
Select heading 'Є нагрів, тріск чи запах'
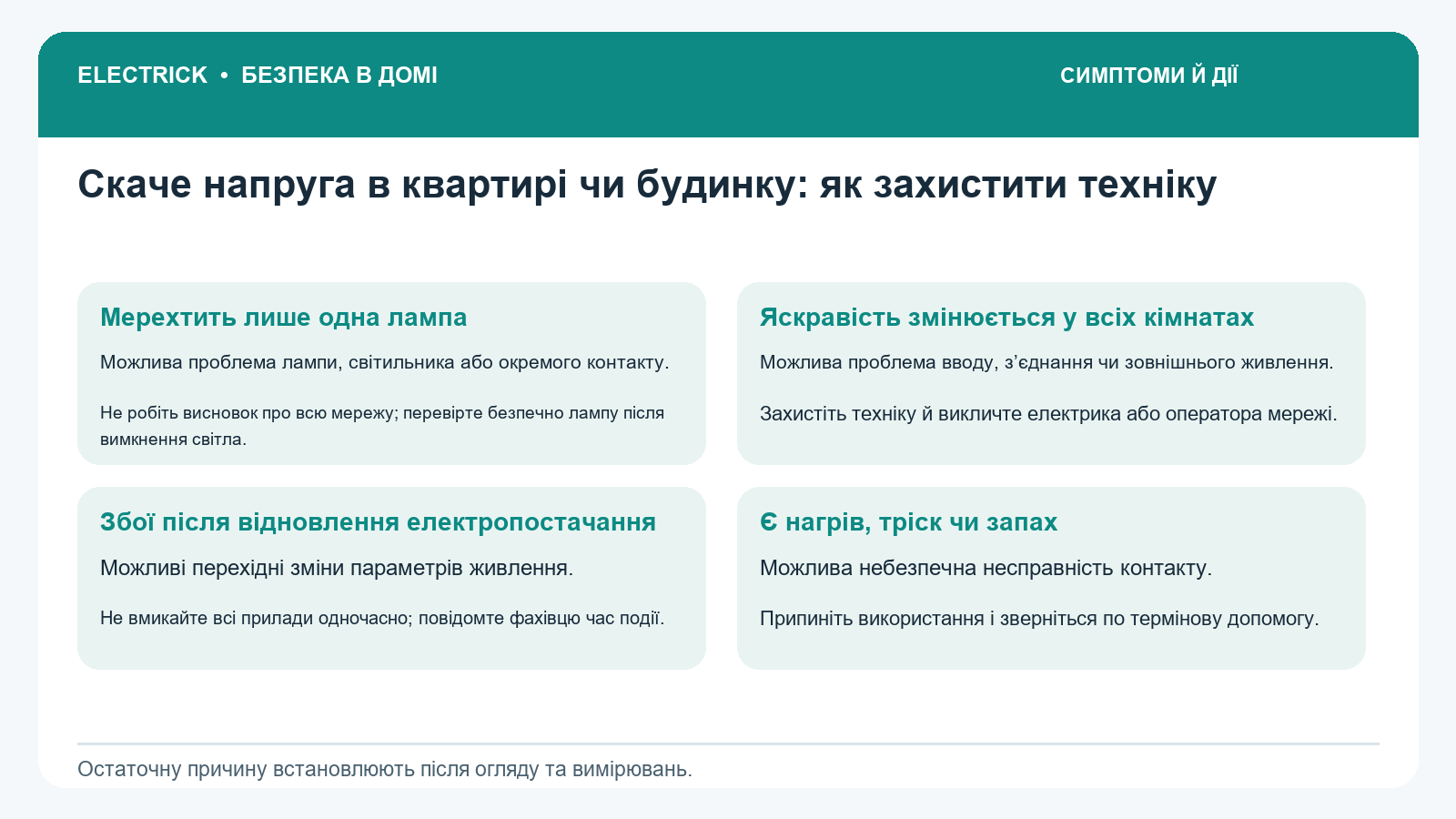click(x=908, y=522)
